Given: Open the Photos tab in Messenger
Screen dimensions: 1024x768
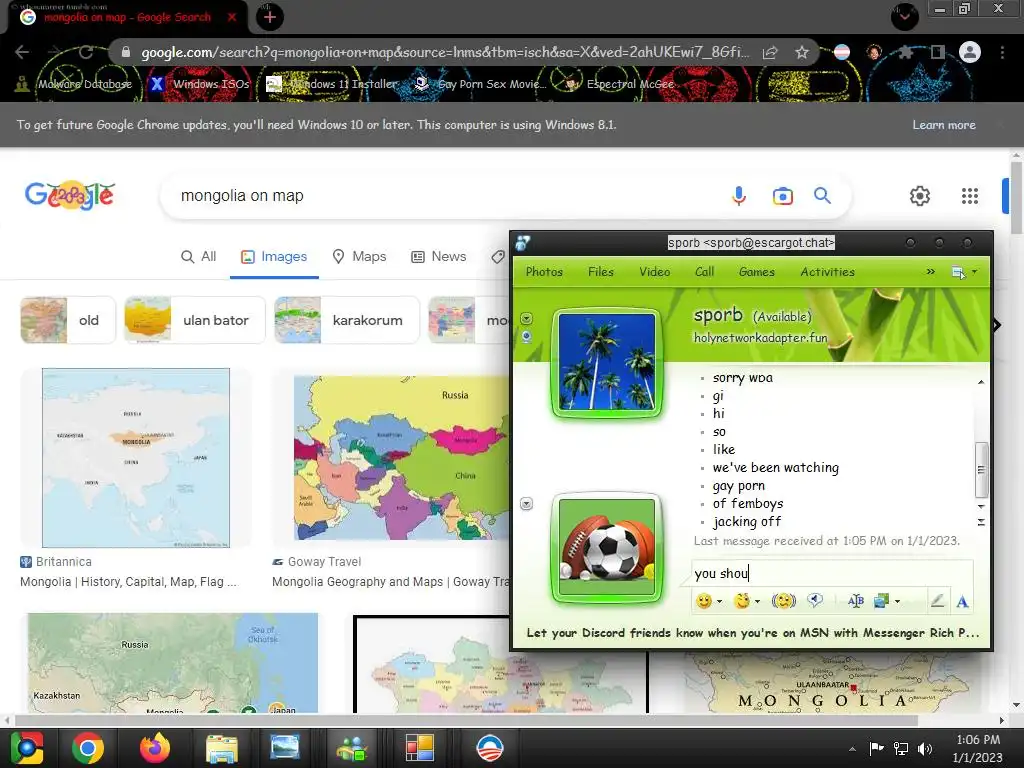Looking at the screenshot, I should click(x=544, y=272).
